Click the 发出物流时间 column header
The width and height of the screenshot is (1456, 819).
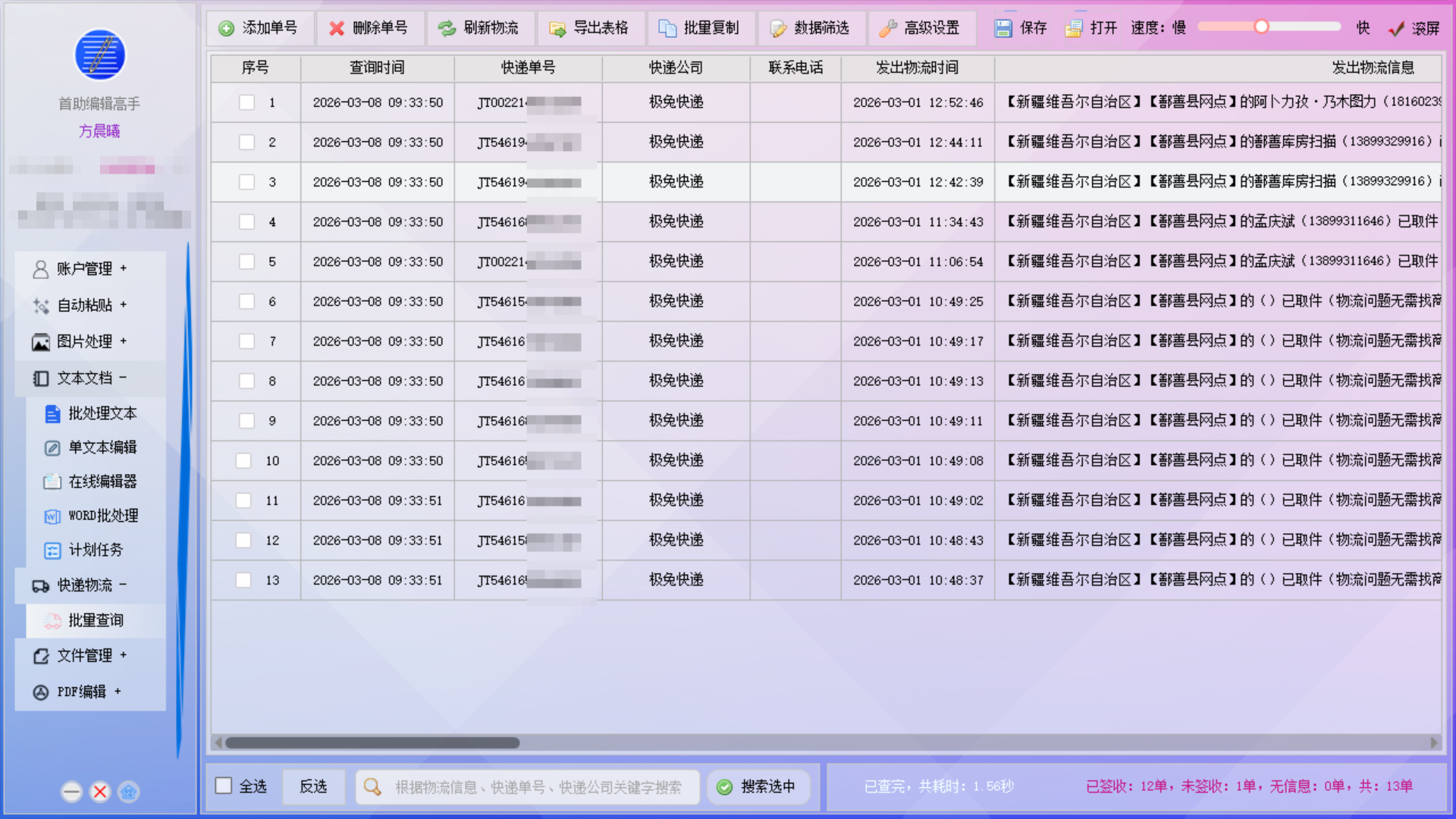918,67
